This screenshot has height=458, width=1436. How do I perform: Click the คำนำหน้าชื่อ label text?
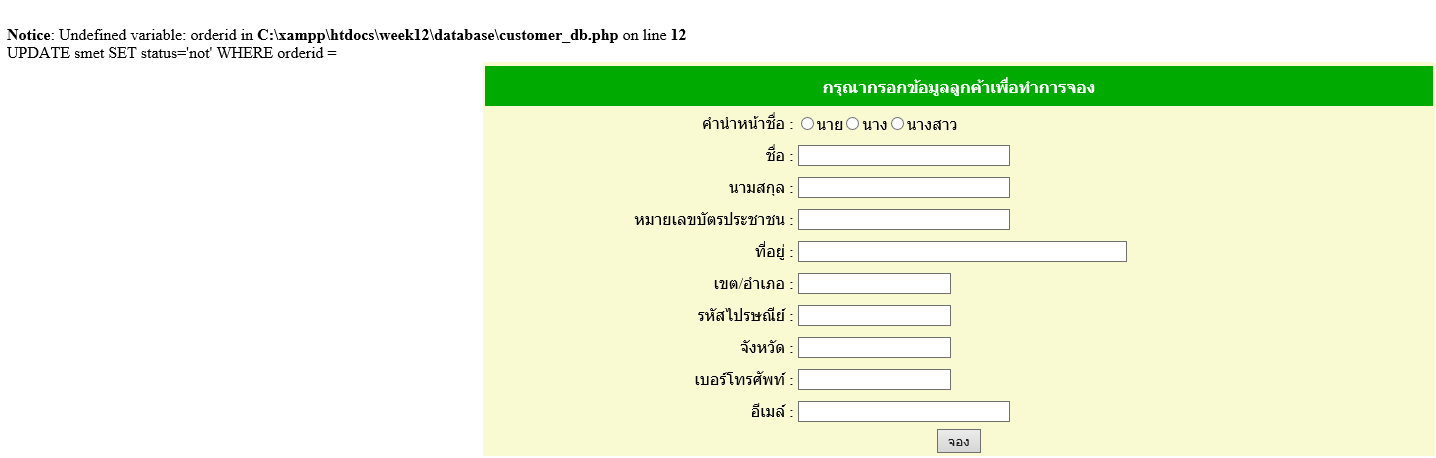(746, 125)
